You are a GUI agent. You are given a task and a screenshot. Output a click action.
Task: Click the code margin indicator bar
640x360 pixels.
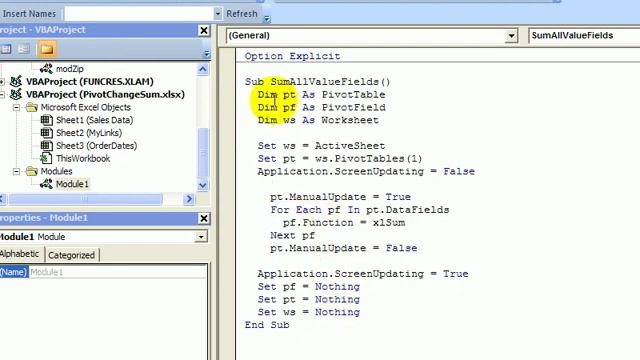pos(228,204)
